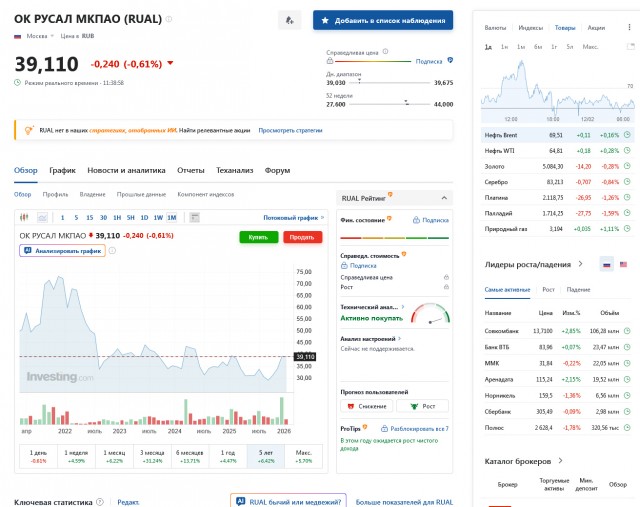Click the technical analysis gauge
This screenshot has height=507, width=640.
point(430,314)
